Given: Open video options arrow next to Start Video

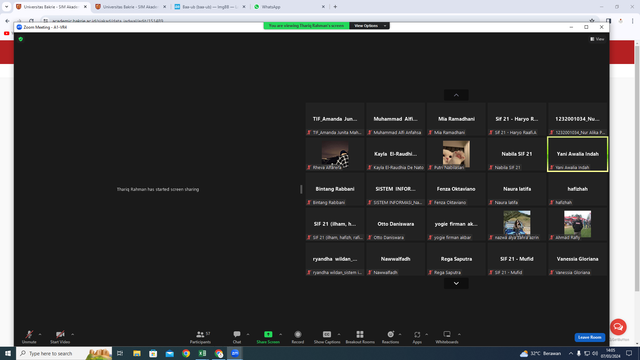Looking at the screenshot, I should [x=73, y=334].
